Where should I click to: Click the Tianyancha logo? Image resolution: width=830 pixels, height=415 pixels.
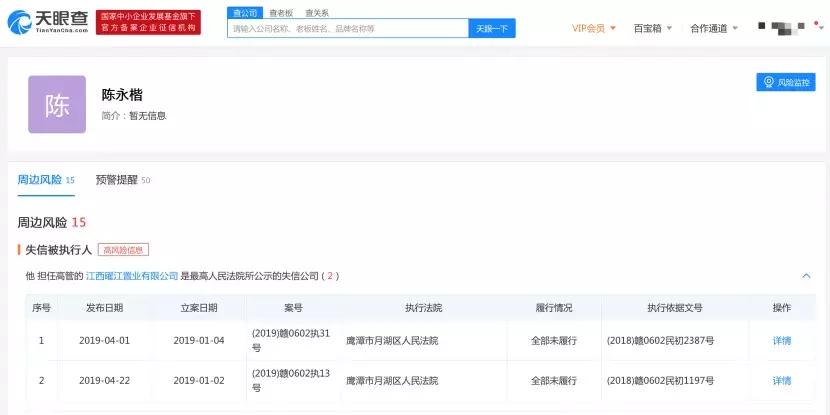point(48,22)
